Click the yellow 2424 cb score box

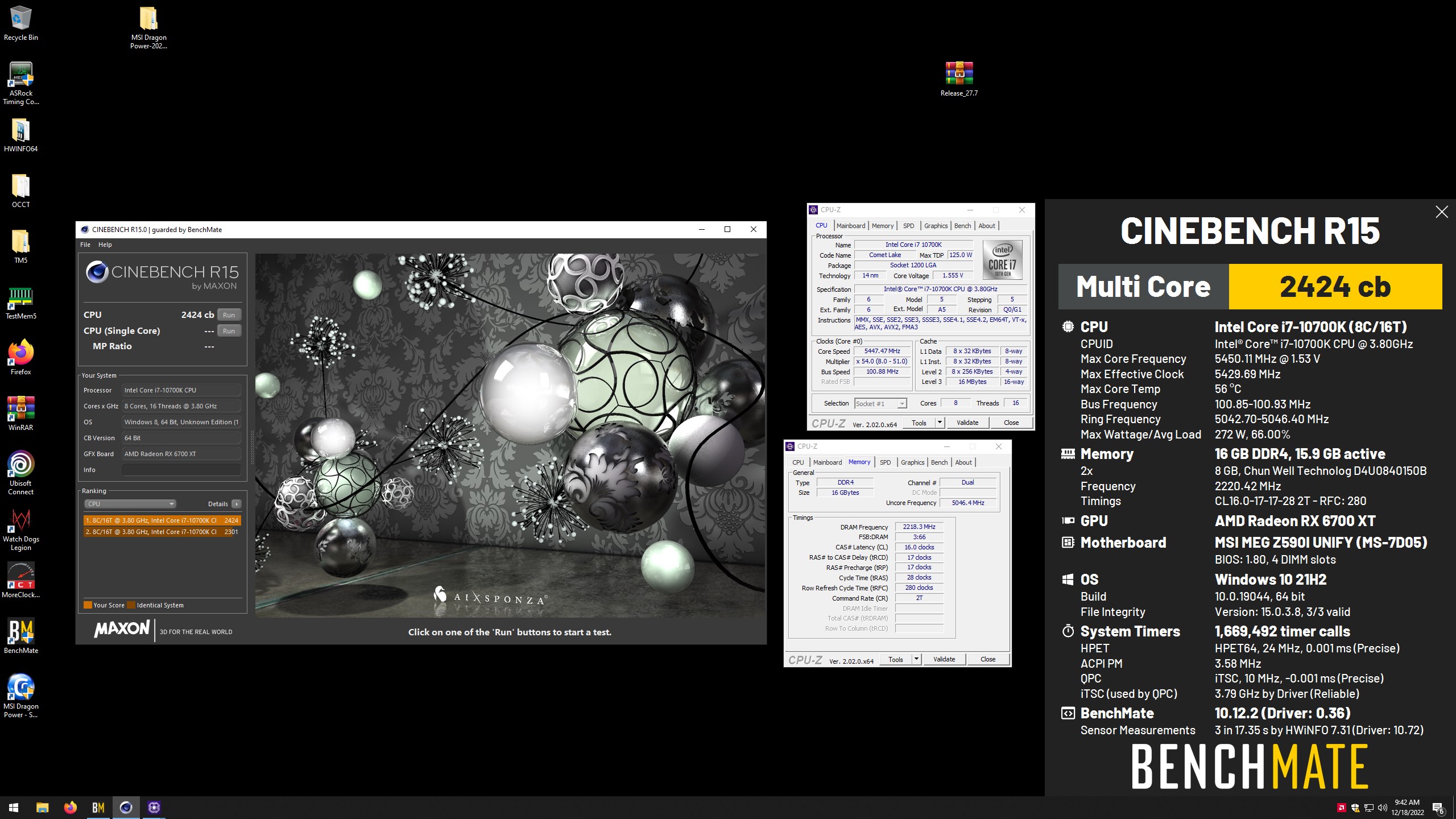click(1335, 287)
